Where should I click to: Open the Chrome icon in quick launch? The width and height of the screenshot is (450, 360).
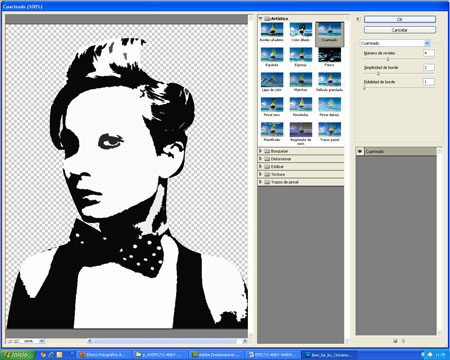[x=43, y=355]
